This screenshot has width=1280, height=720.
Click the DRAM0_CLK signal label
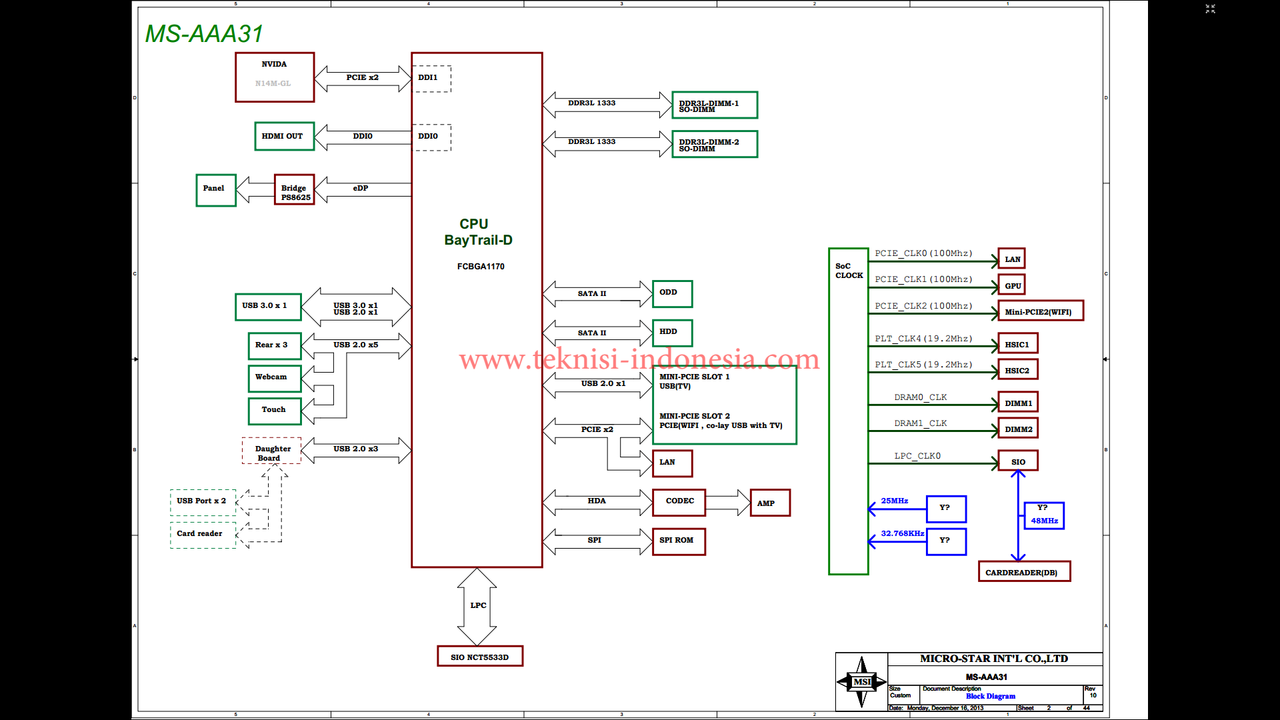click(x=921, y=397)
